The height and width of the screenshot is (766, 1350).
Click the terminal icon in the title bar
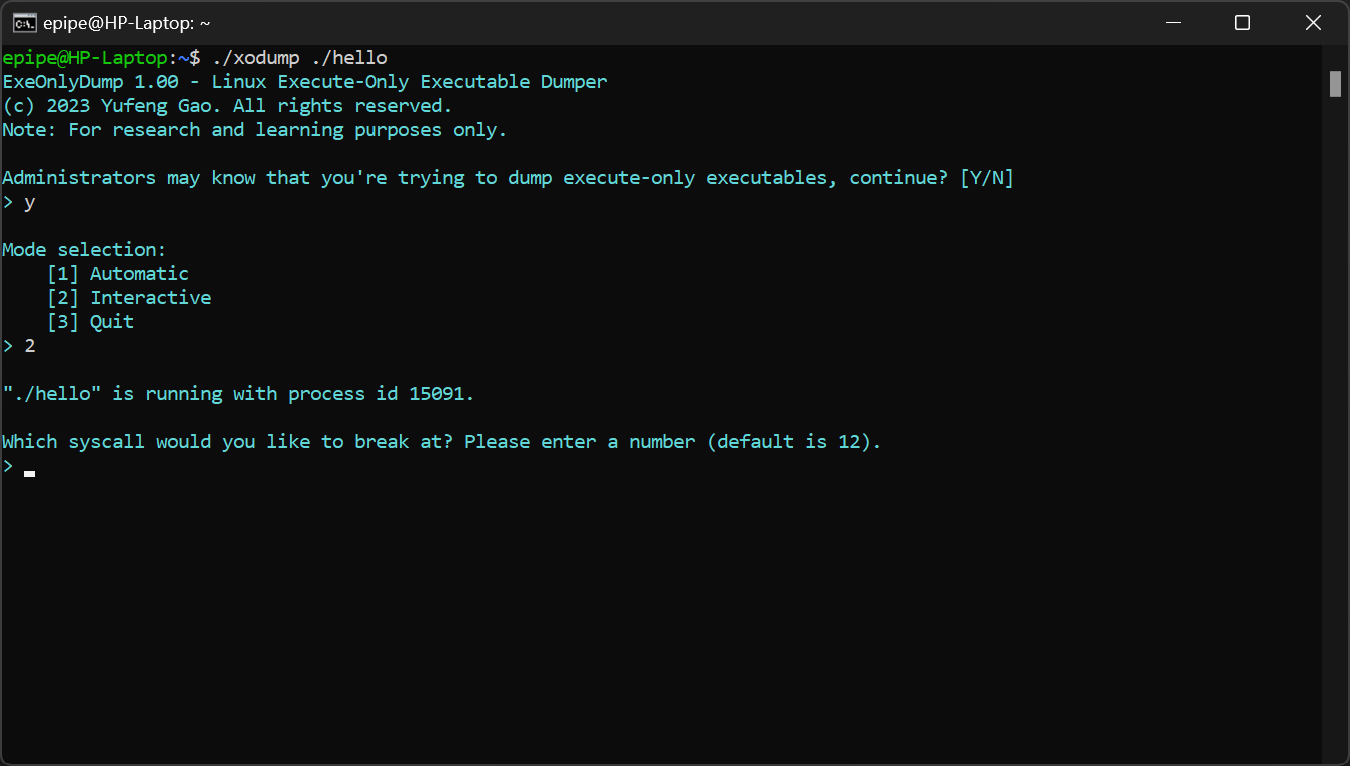[x=25, y=23]
